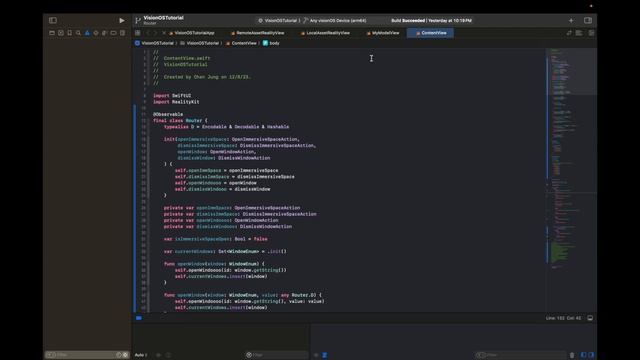Switch to the MyModelView tab
The width and height of the screenshot is (640, 360).
tap(383, 33)
